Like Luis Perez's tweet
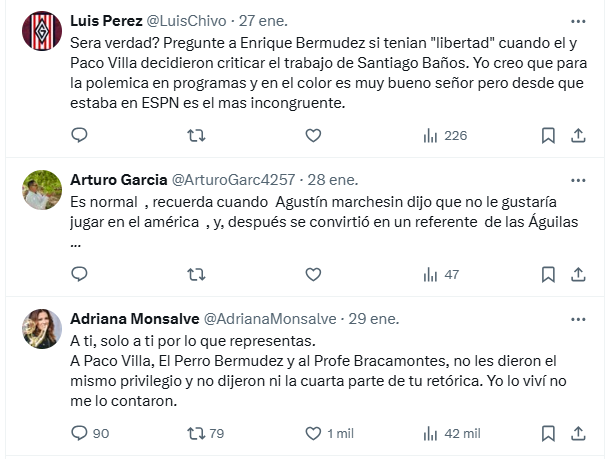 tap(314, 136)
